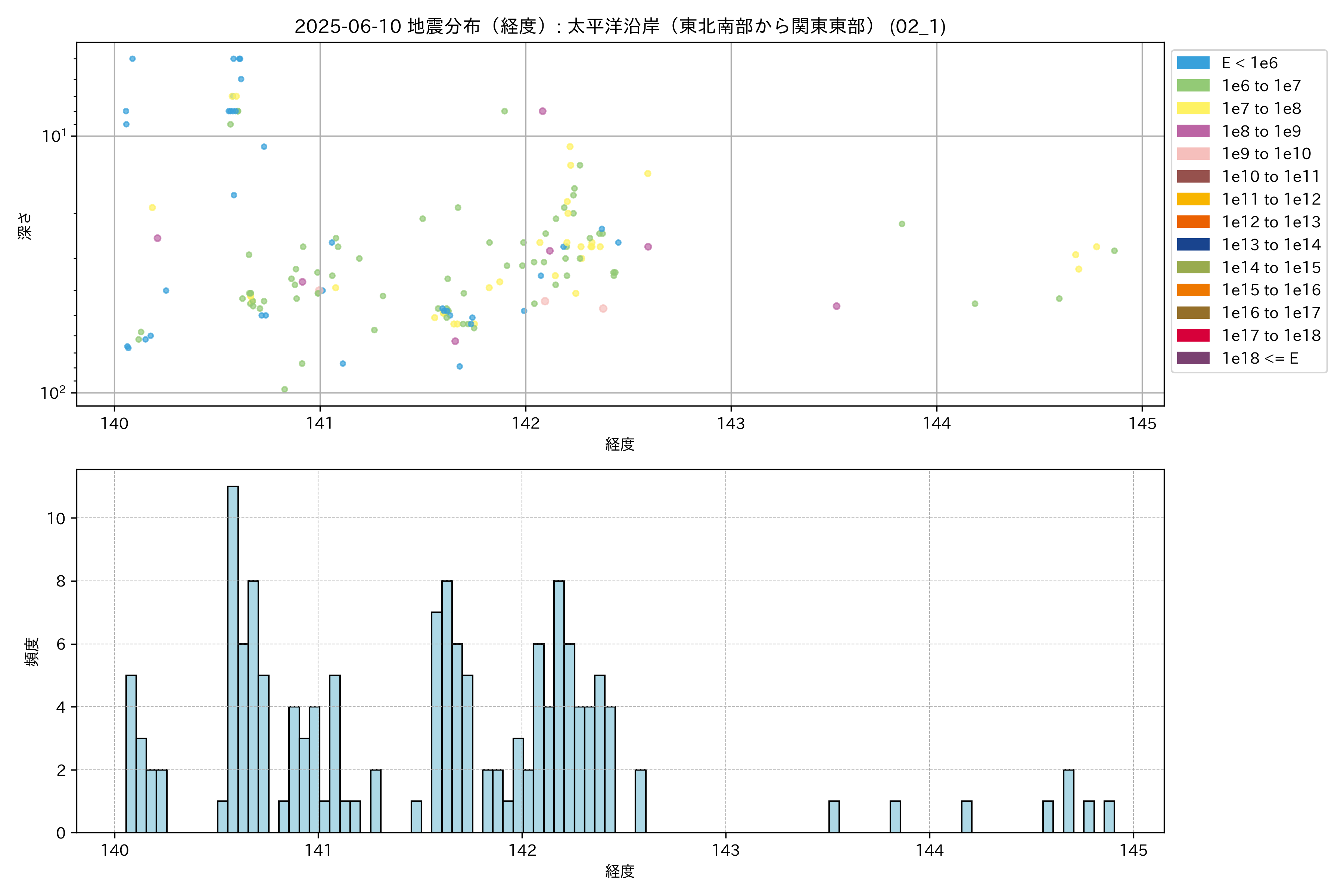Click the '深さ' y-axis label
The image size is (1344, 896).
[25, 226]
